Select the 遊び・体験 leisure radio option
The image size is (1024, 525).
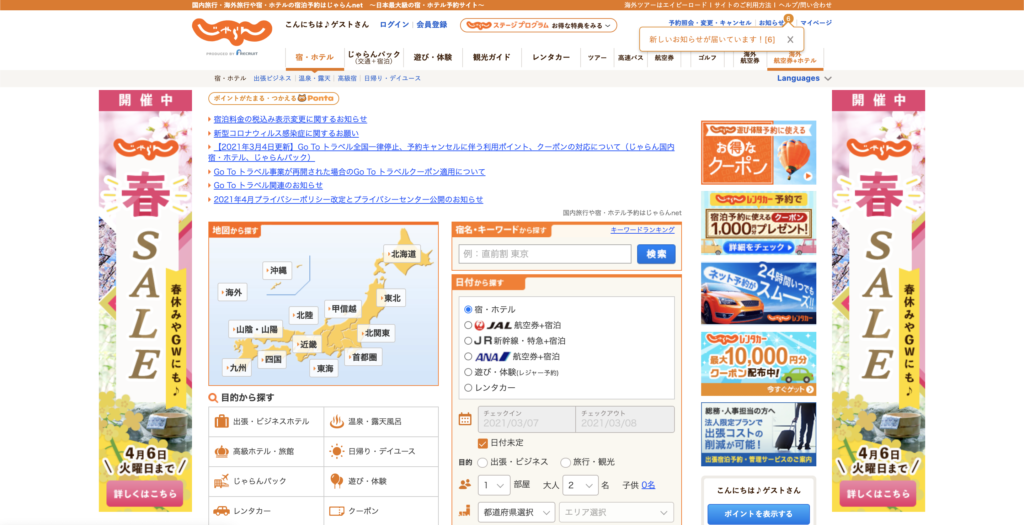click(x=468, y=372)
